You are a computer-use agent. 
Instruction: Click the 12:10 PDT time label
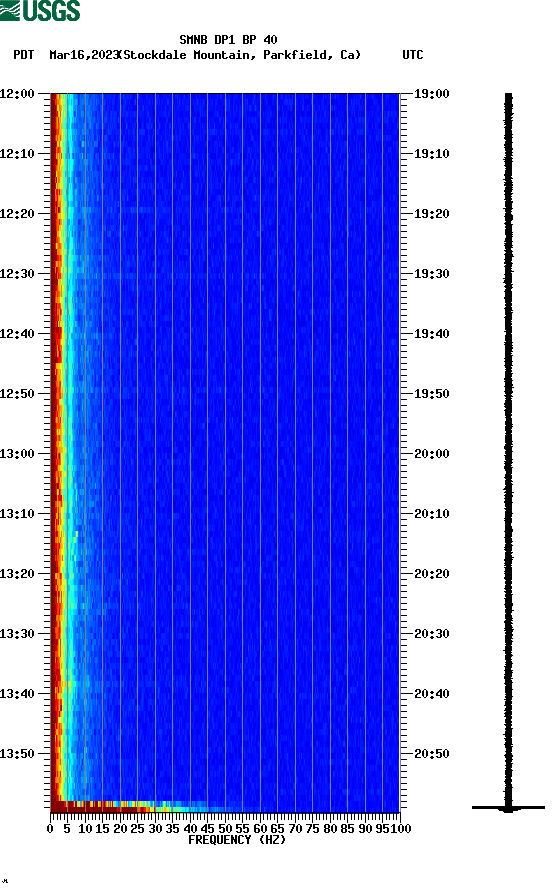[18, 154]
